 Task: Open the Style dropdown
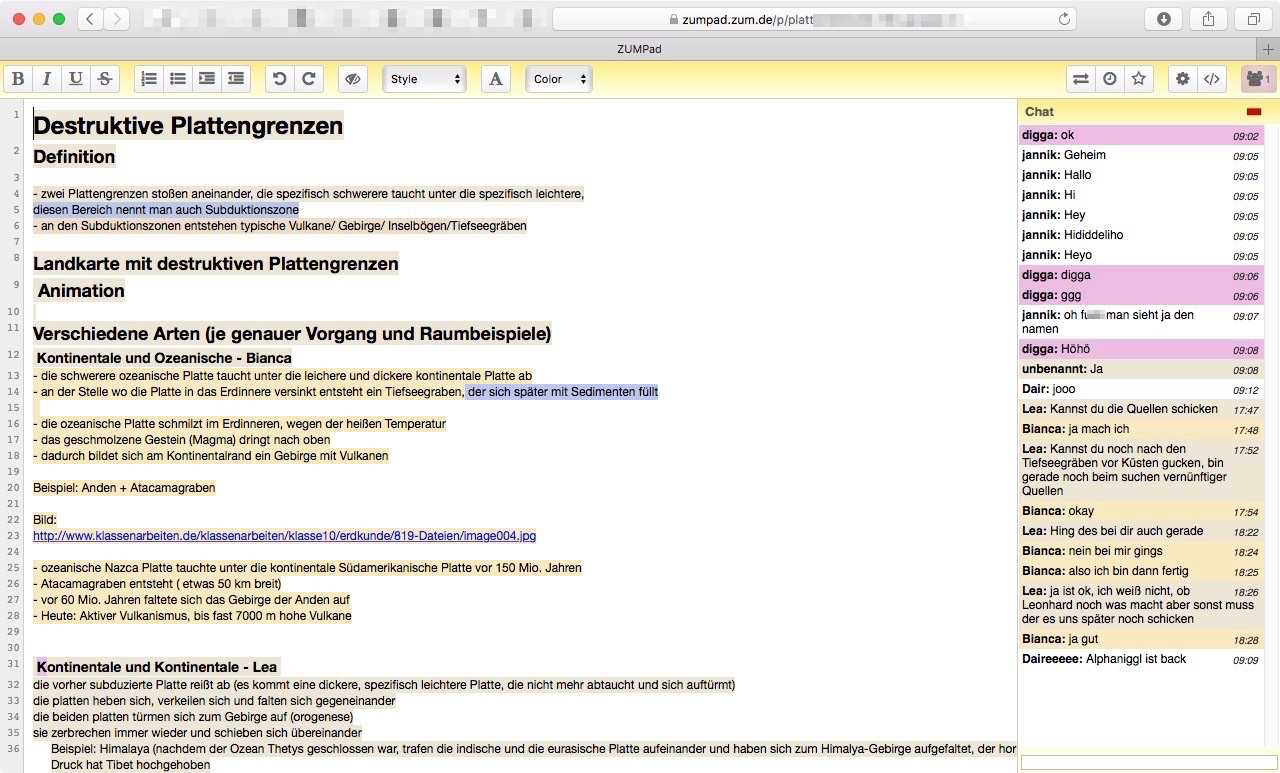(425, 79)
